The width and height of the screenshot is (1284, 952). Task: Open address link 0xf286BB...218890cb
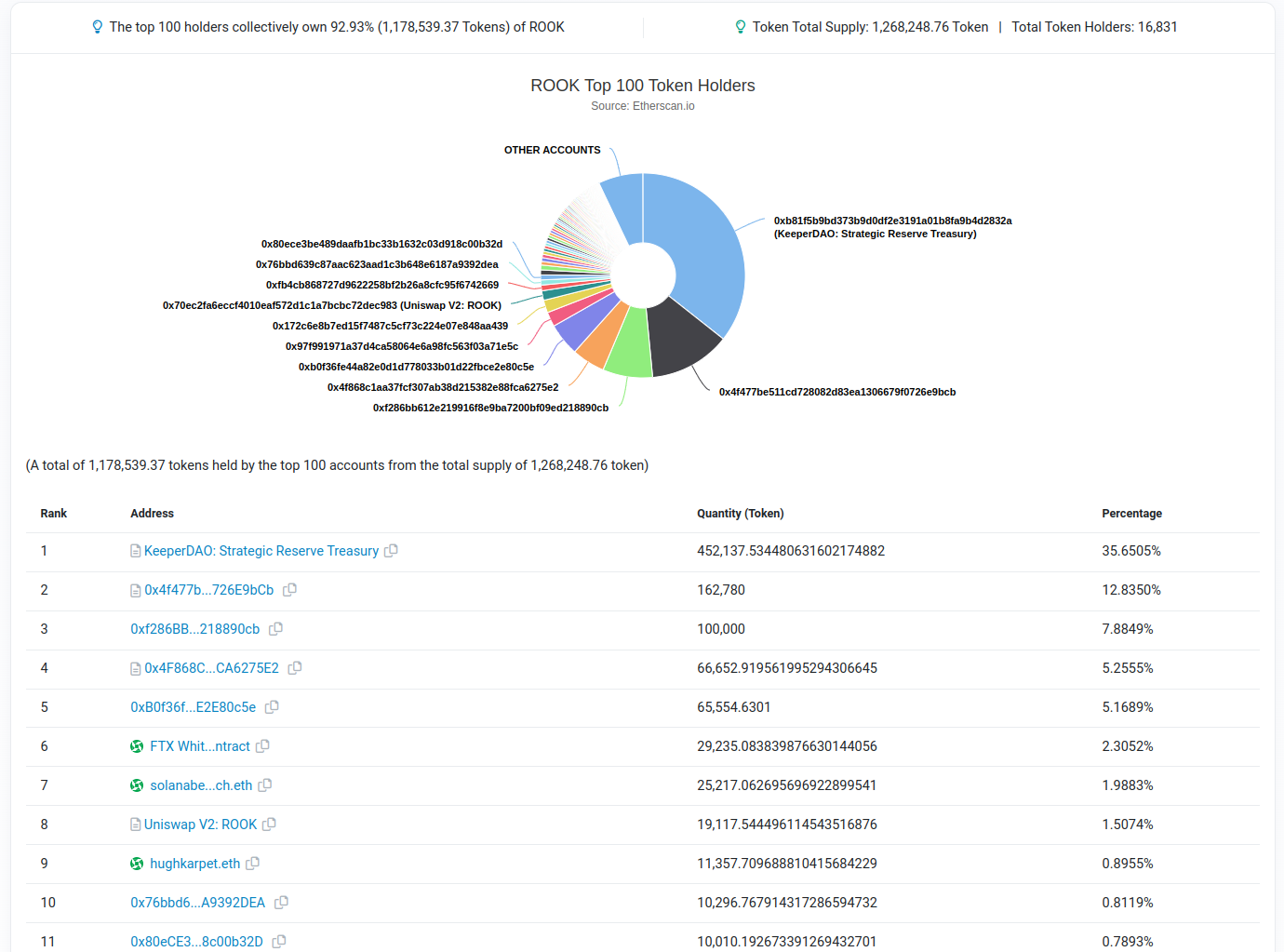[195, 629]
